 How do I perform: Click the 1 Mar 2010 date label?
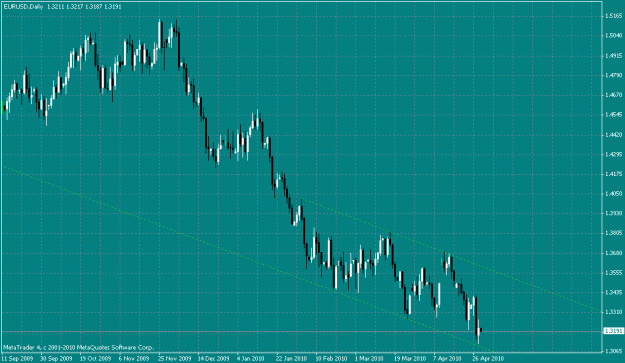tap(369, 359)
